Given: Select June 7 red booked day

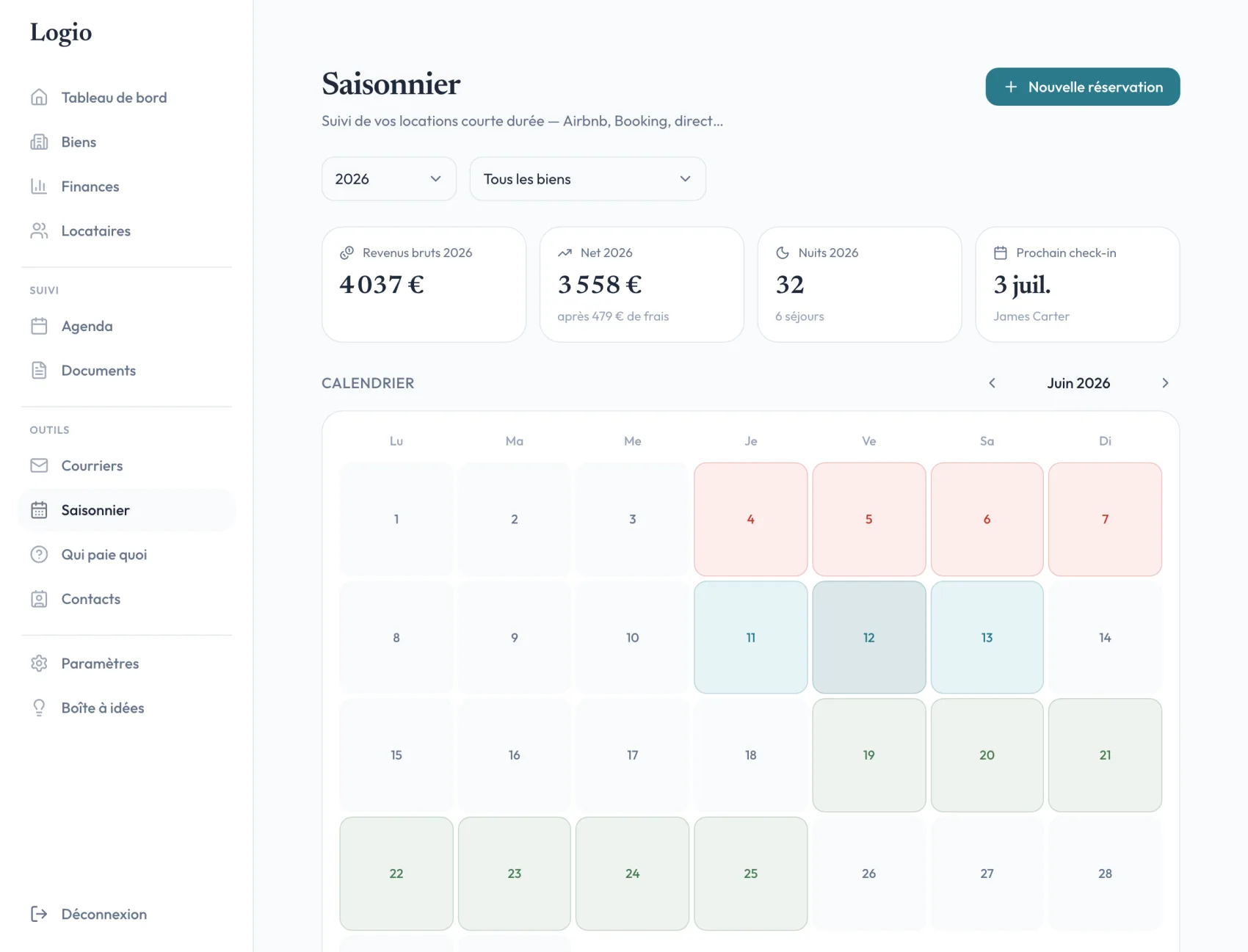Looking at the screenshot, I should tap(1106, 519).
